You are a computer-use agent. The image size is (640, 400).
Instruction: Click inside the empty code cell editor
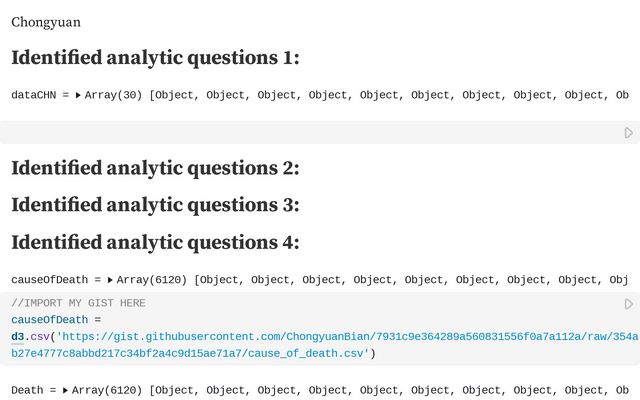tap(300, 132)
